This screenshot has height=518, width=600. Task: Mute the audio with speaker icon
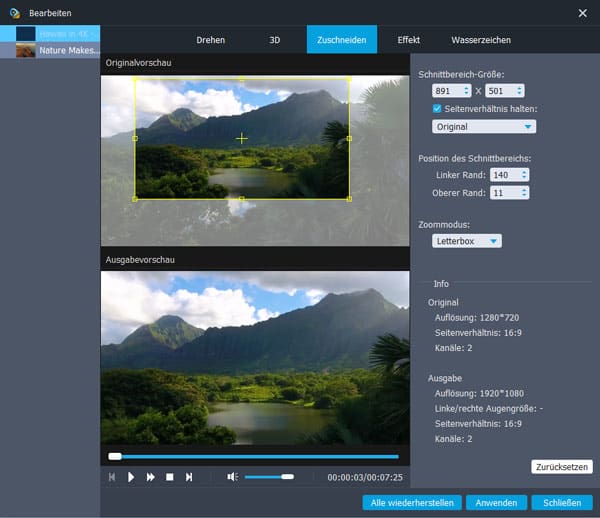232,477
